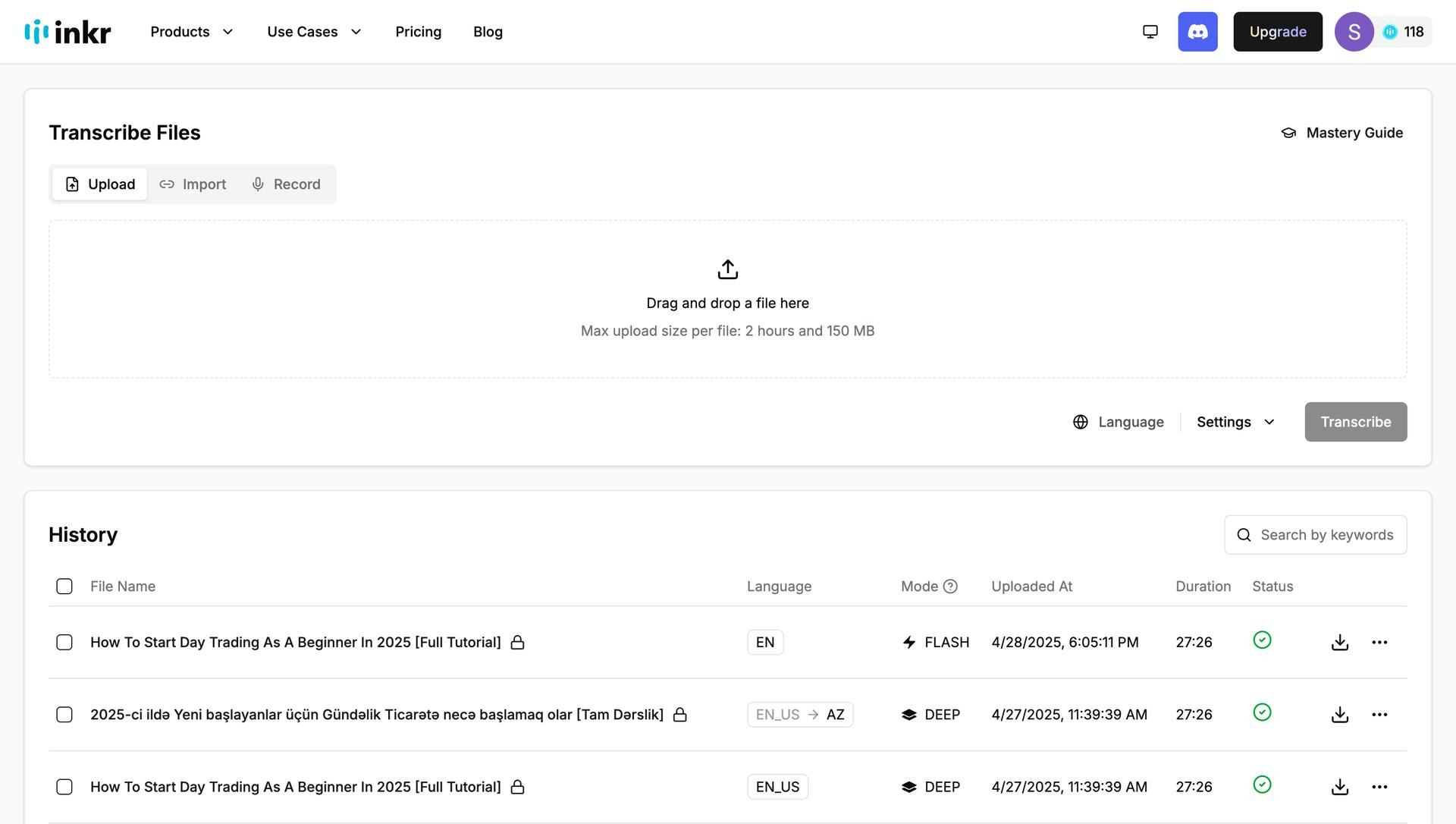Click the upload arrow in the drop zone
The image size is (1456, 824).
[x=727, y=269]
